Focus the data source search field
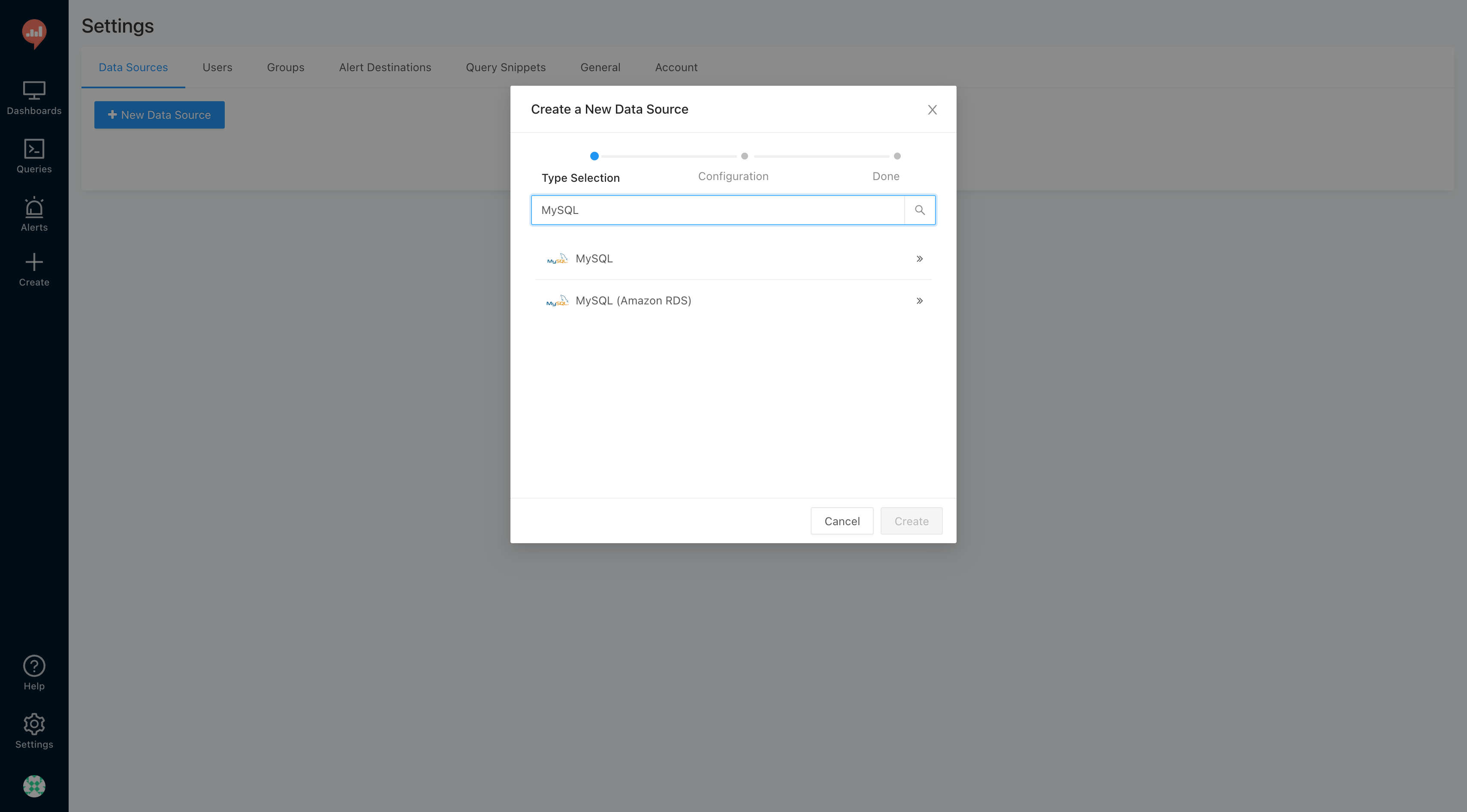Screen dimensions: 1467x812 tap(718, 210)
